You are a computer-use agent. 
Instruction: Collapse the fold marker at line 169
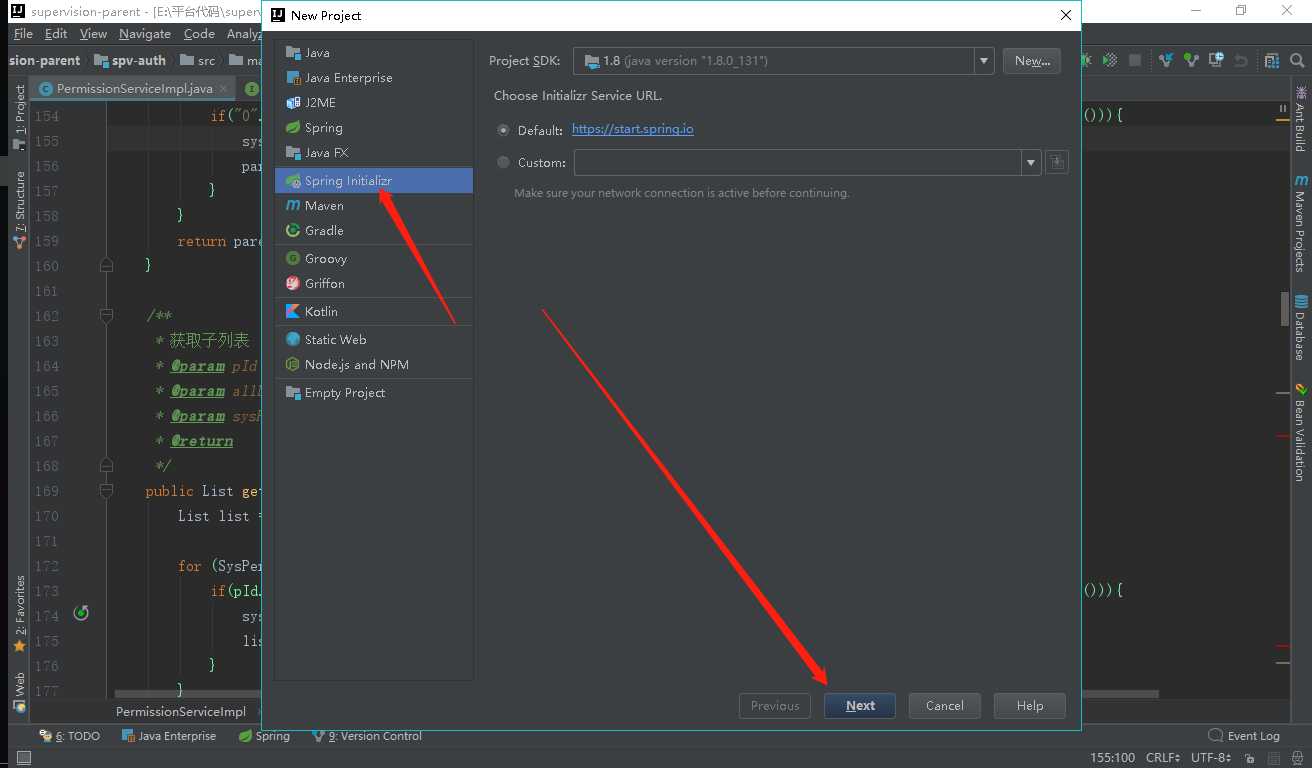pos(106,491)
